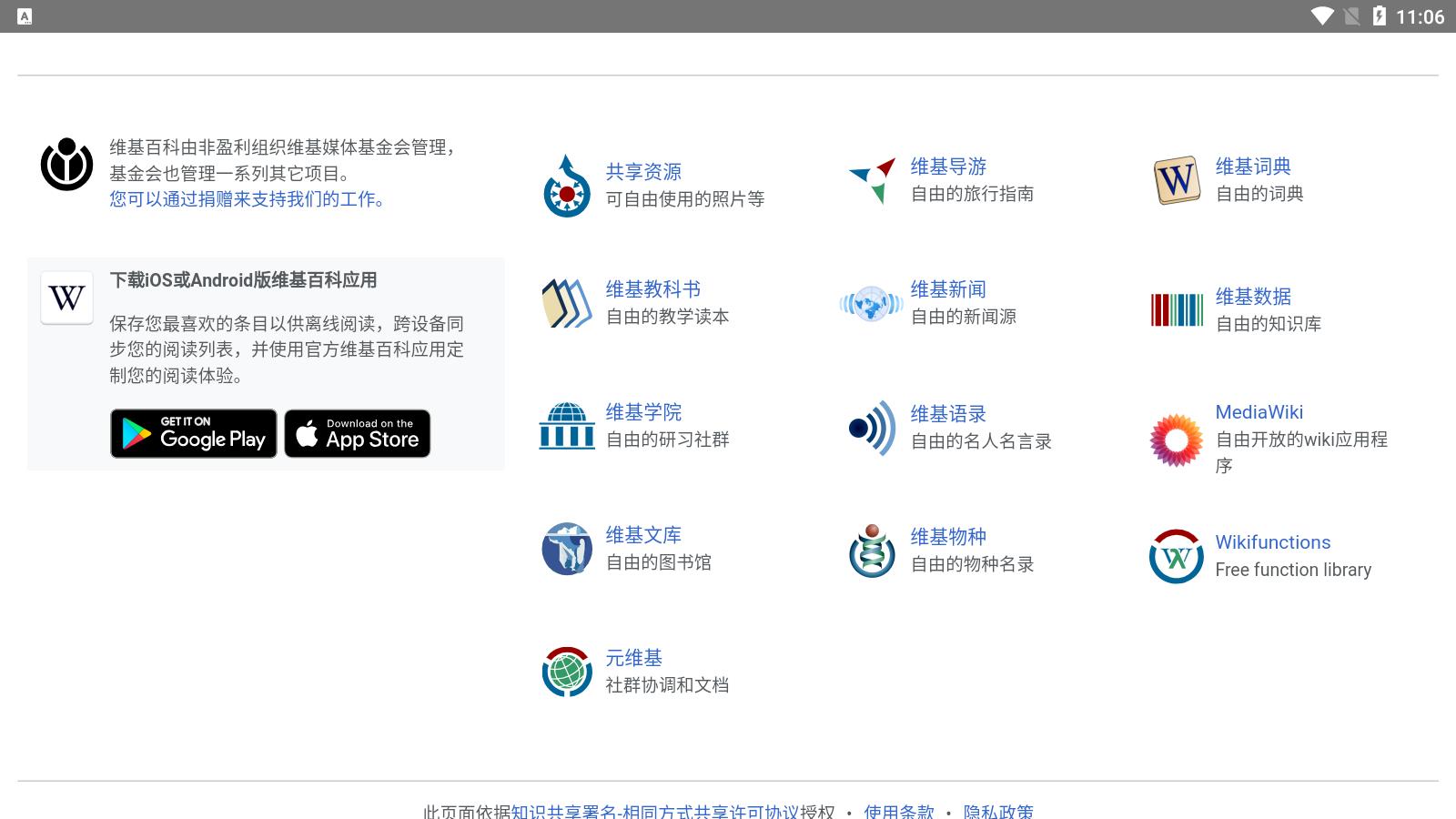Click the Wikifunctions logo icon
The height and width of the screenshot is (819, 1456).
tap(1177, 555)
